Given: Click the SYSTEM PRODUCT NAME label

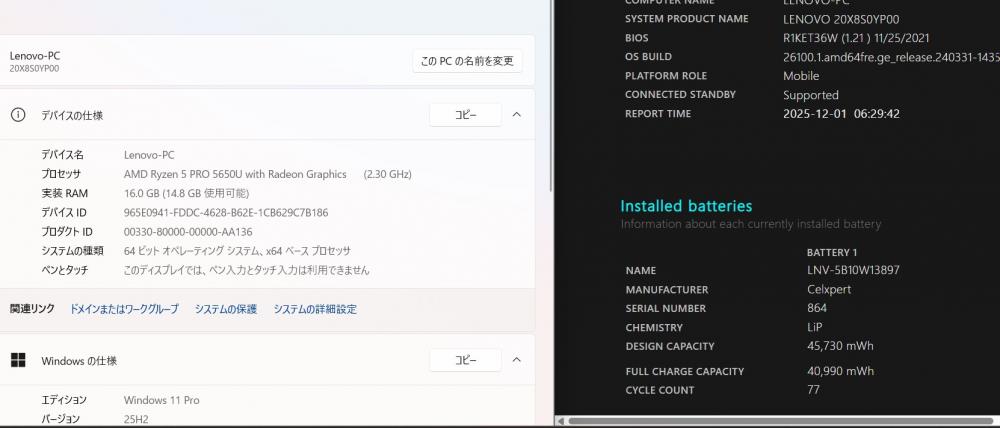Looking at the screenshot, I should click(687, 19).
